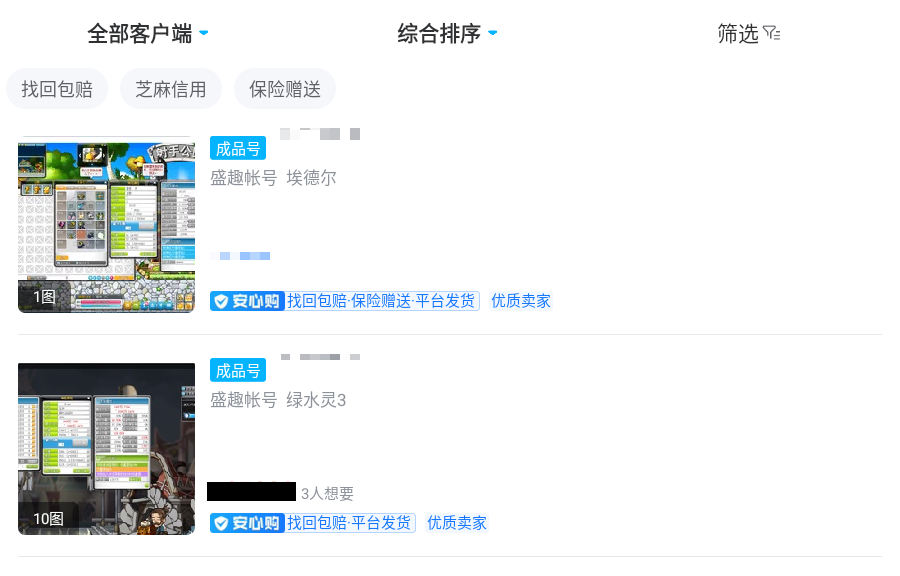Toggle the 找回包赔 filter chip
The image size is (900, 576).
coord(57,89)
